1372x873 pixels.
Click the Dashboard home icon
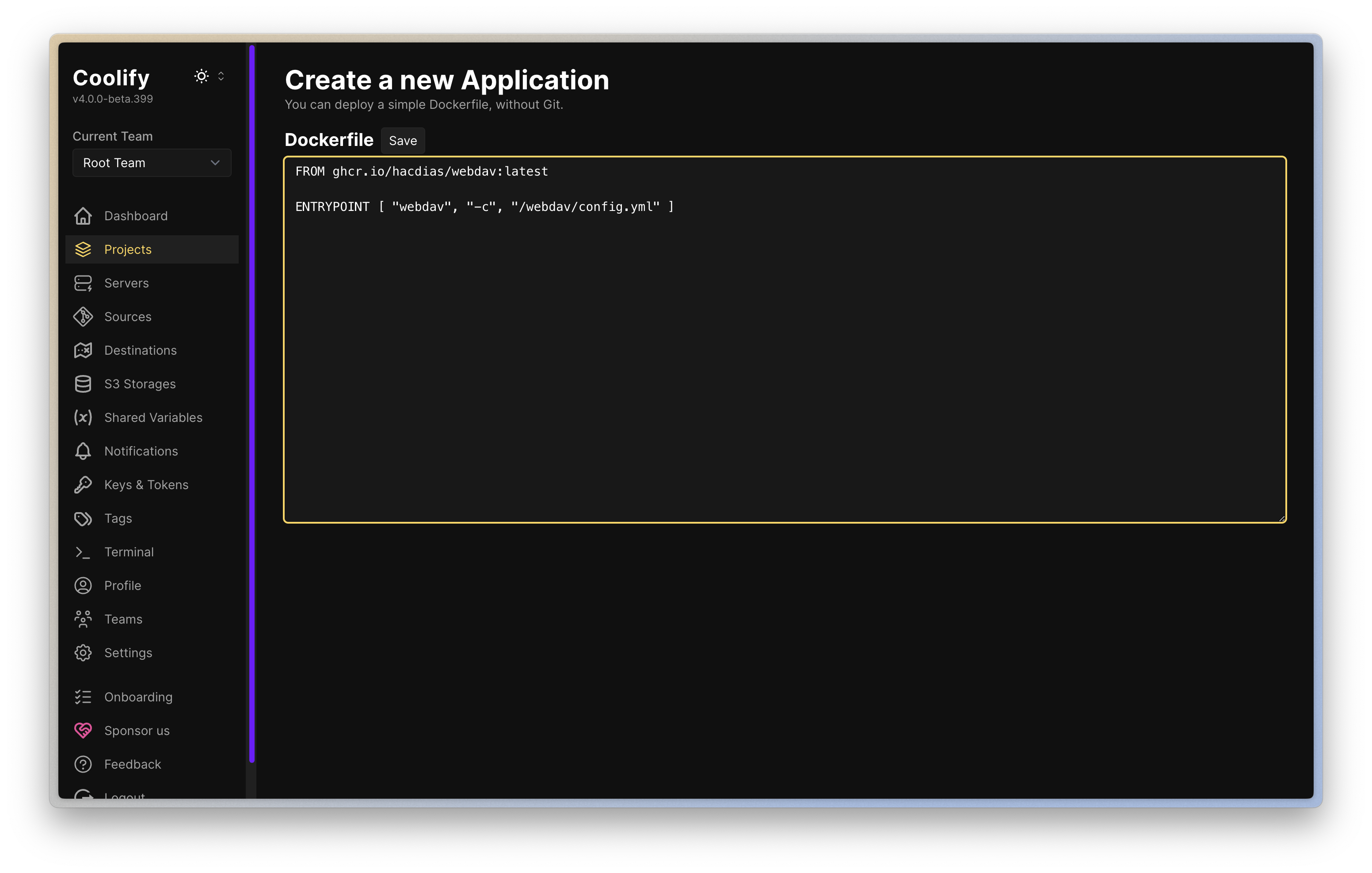coord(83,215)
